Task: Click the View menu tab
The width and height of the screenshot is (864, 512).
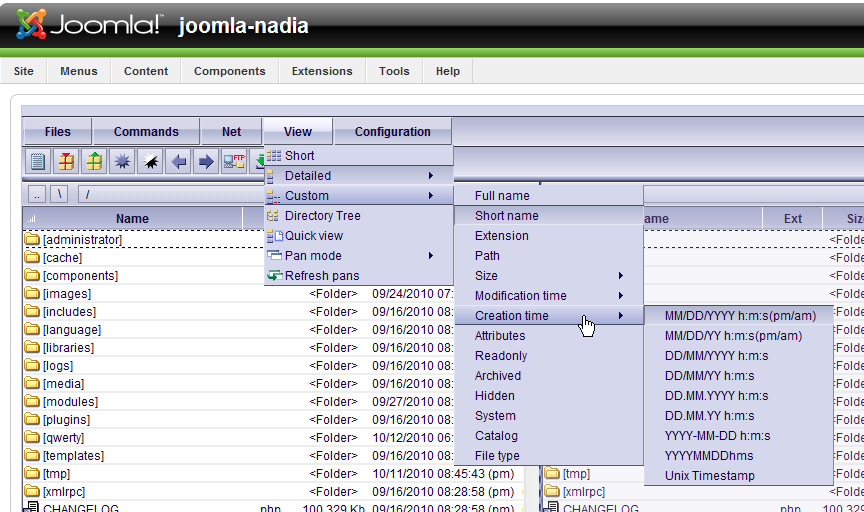Action: [x=298, y=132]
